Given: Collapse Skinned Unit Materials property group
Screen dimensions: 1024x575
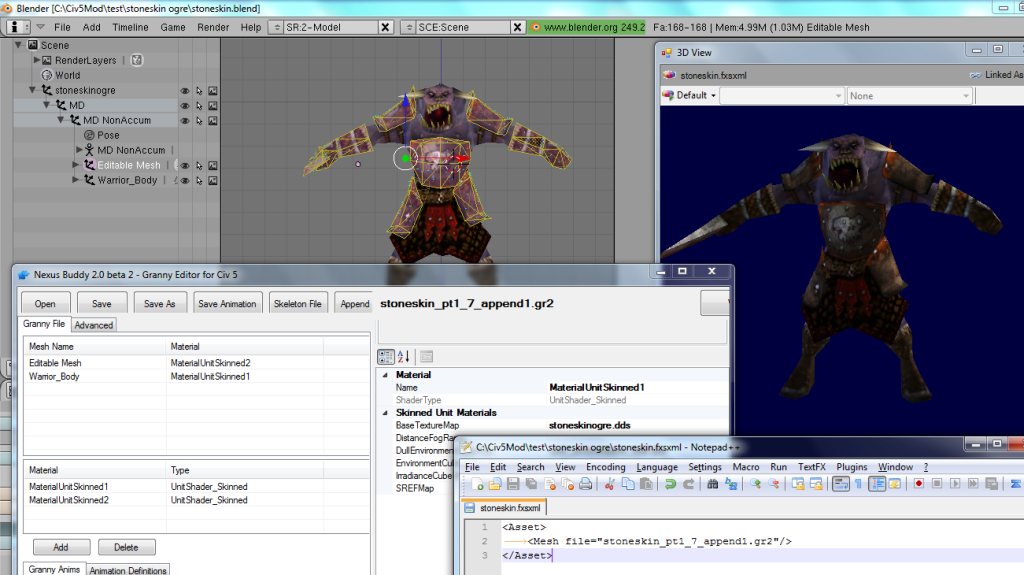Looking at the screenshot, I should tap(385, 413).
